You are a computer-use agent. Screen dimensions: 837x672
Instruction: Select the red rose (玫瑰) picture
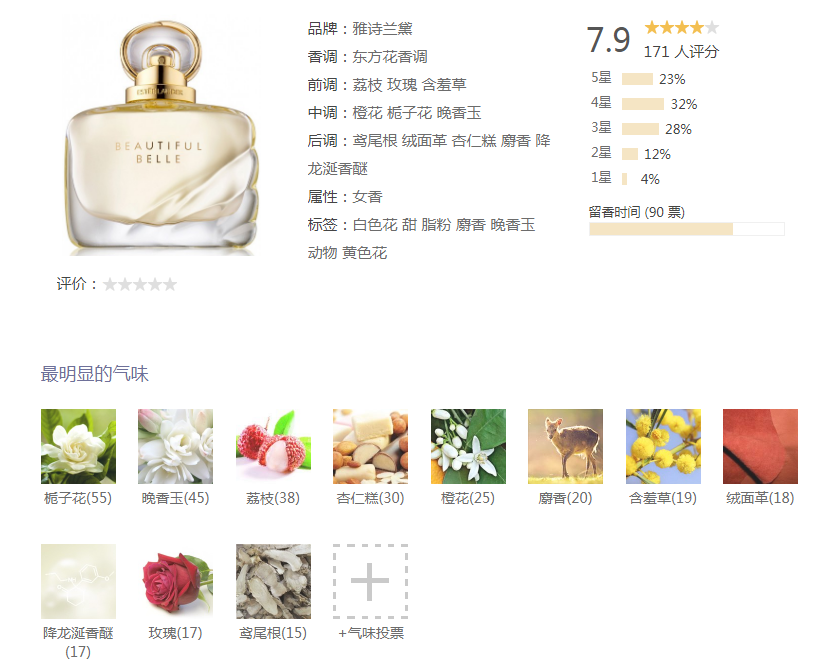(176, 581)
